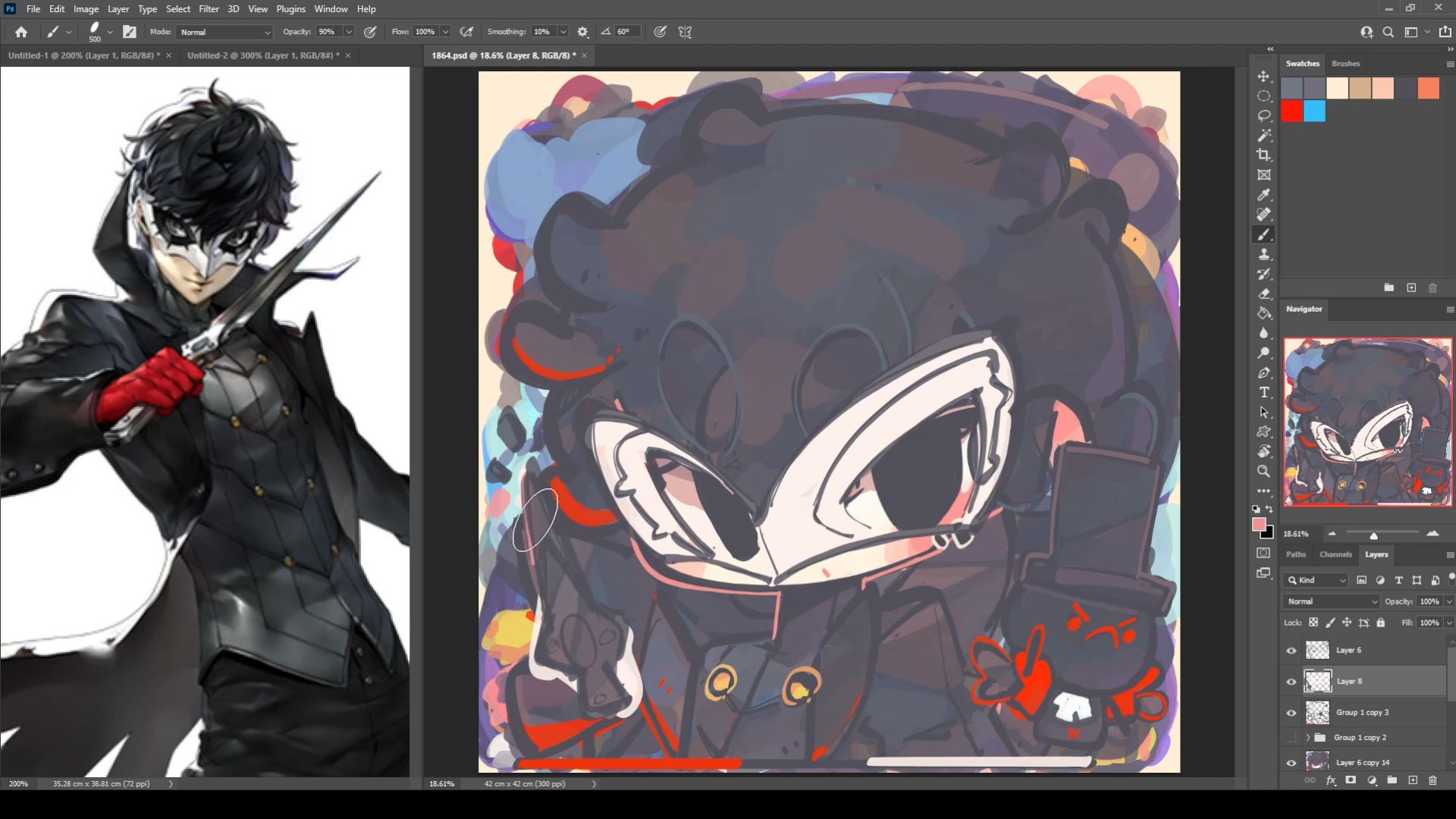Create new layer icon

pos(1413,780)
